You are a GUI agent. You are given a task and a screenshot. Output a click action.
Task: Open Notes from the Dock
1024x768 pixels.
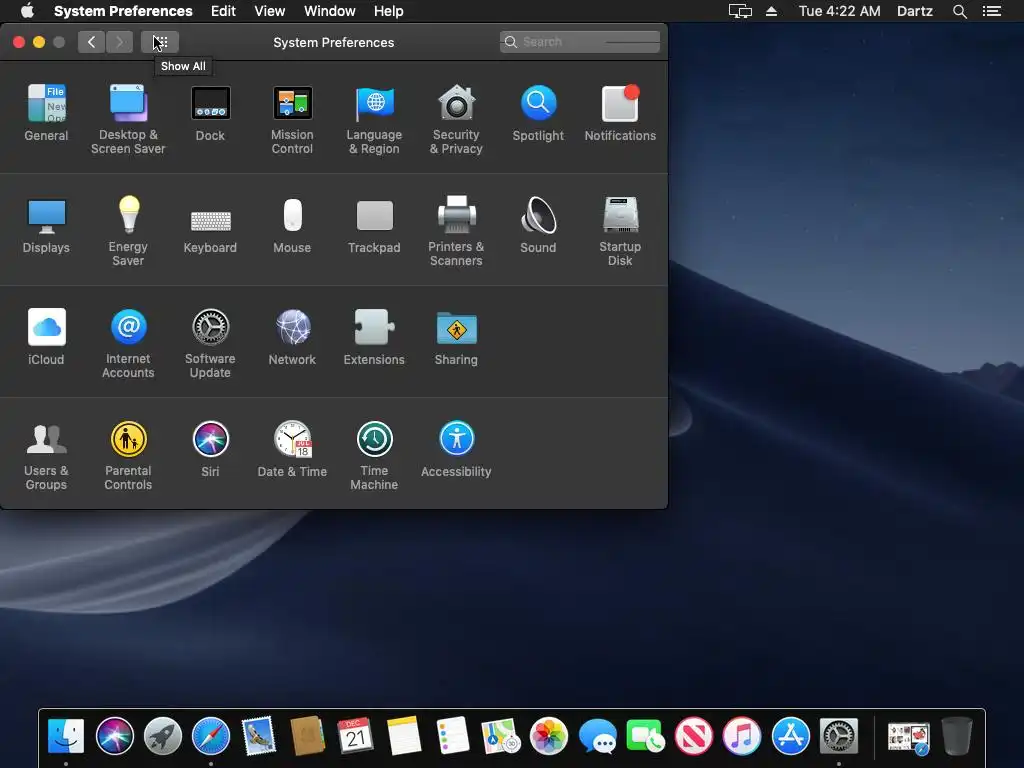(x=404, y=736)
